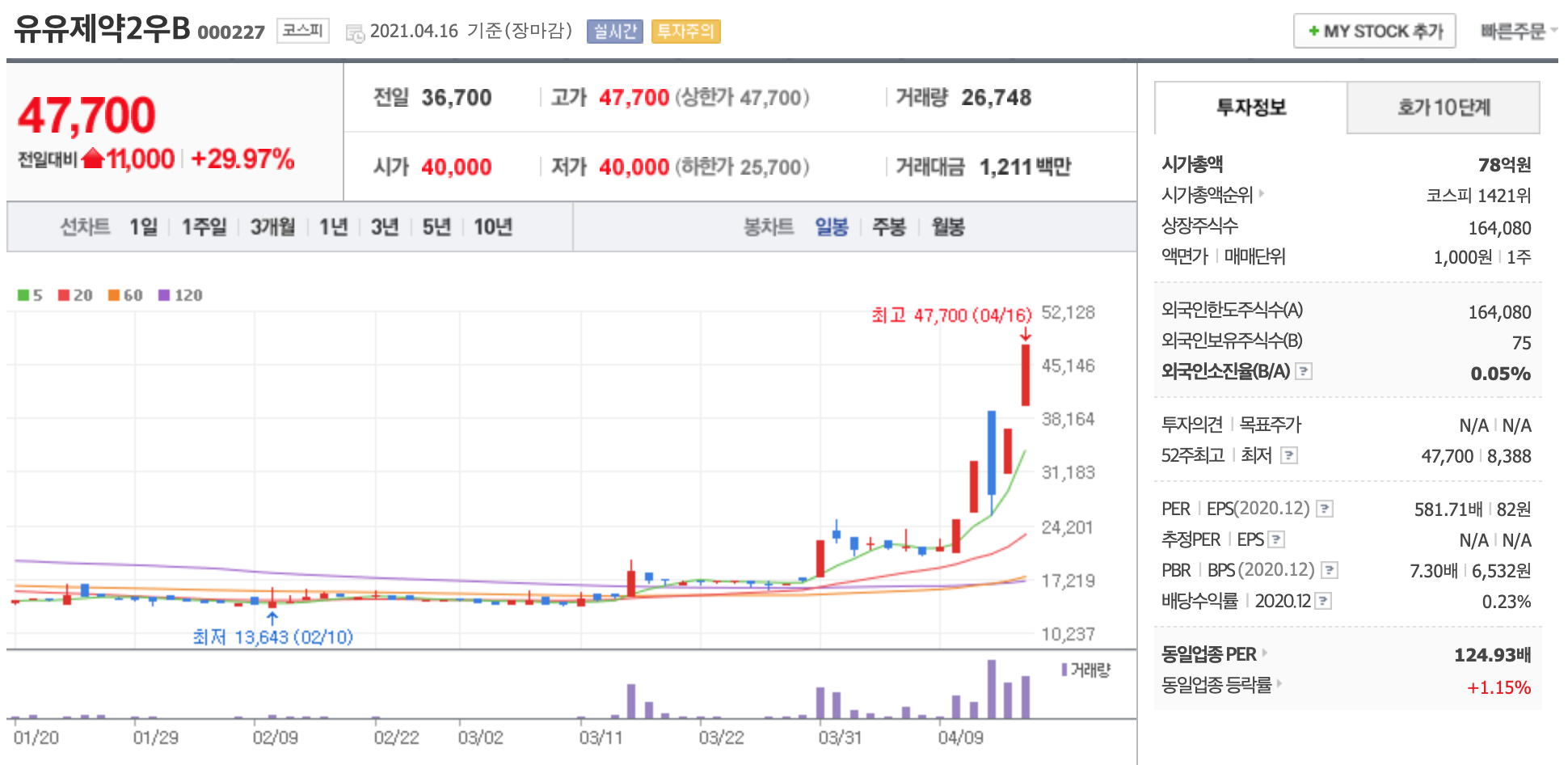Select the 1년 line chart period
Viewport: 1568px width, 765px height.
(x=333, y=226)
